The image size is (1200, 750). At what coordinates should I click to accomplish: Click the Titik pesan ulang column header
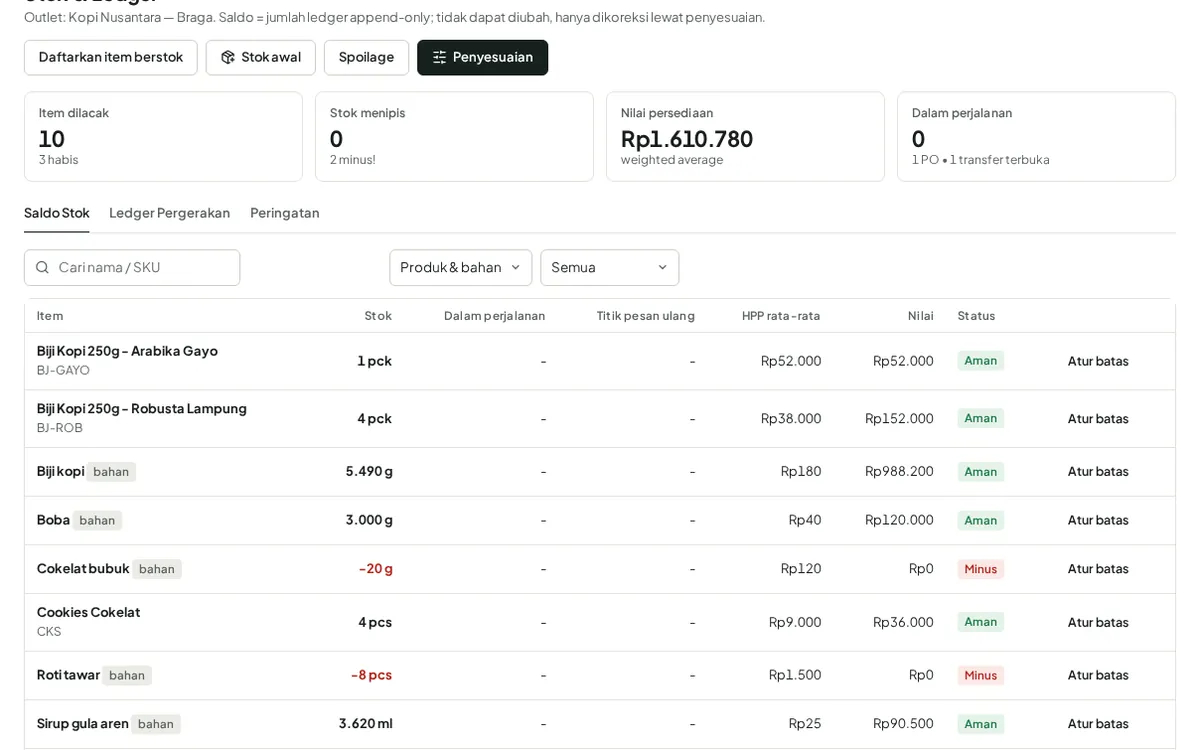pyautogui.click(x=646, y=316)
